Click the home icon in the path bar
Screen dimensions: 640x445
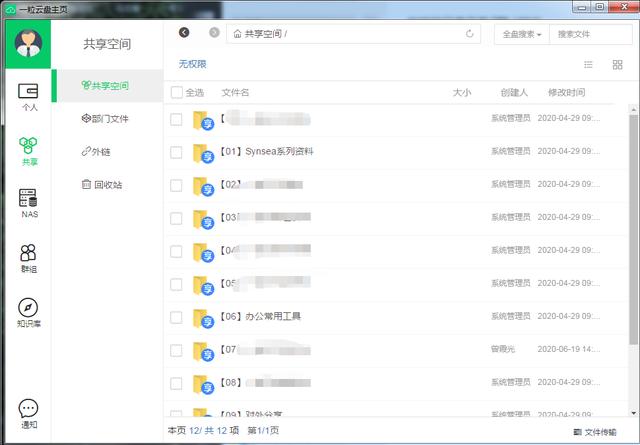tap(237, 34)
